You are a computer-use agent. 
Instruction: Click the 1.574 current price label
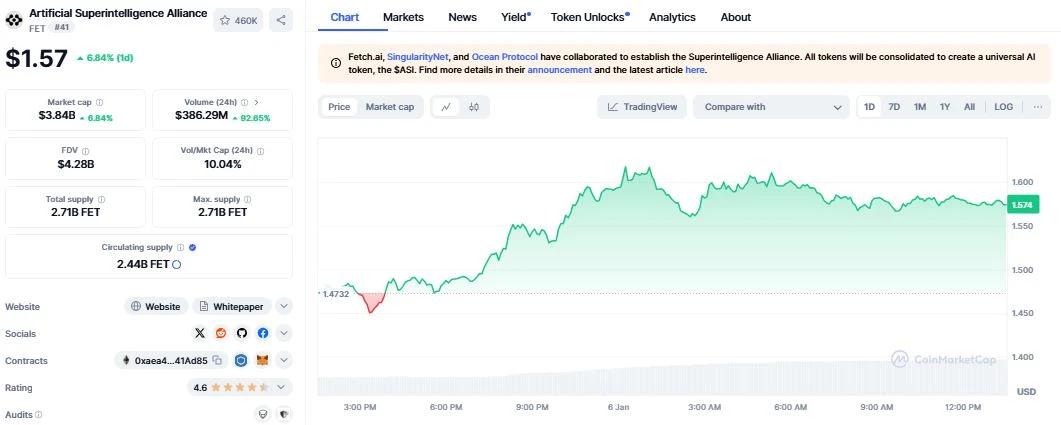[x=1022, y=204]
